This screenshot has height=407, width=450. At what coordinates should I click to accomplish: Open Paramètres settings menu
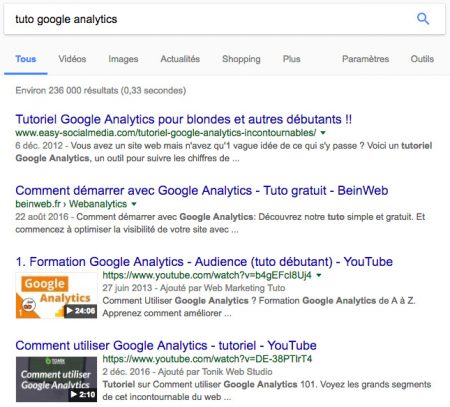pyautogui.click(x=365, y=59)
